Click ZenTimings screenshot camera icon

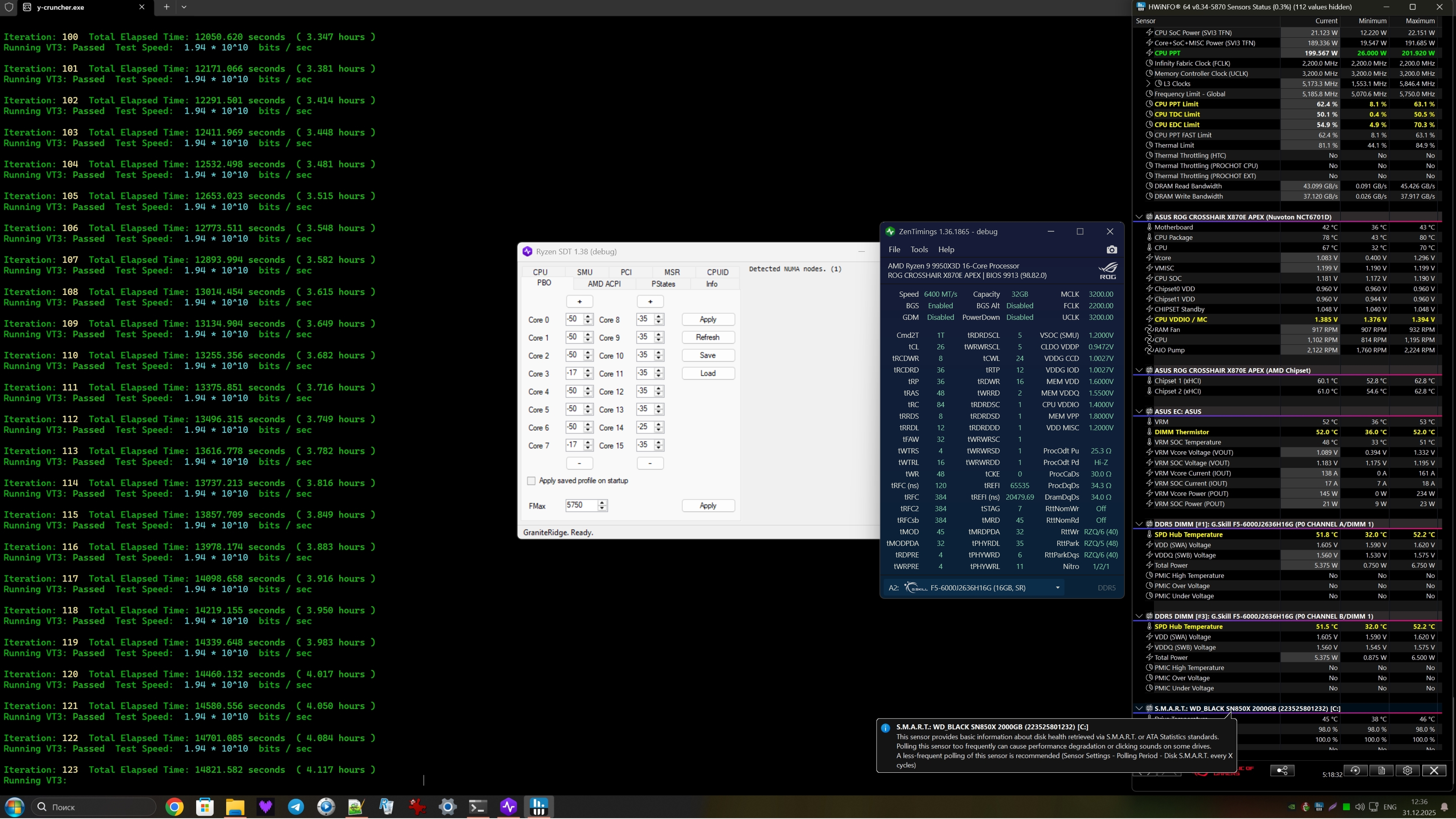coord(1111,250)
